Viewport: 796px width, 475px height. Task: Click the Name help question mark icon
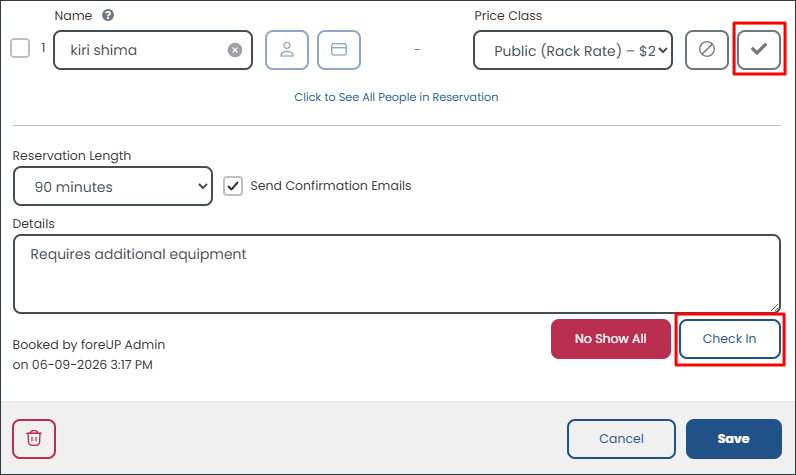(108, 15)
